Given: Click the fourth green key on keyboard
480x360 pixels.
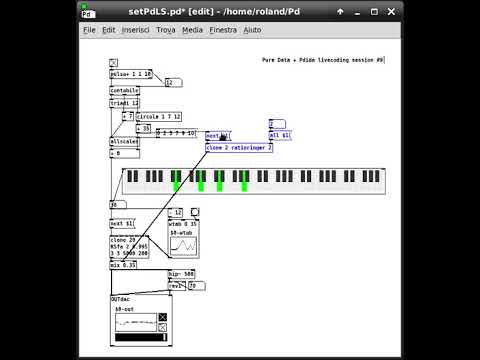Looking at the screenshot, I should pos(244,186).
